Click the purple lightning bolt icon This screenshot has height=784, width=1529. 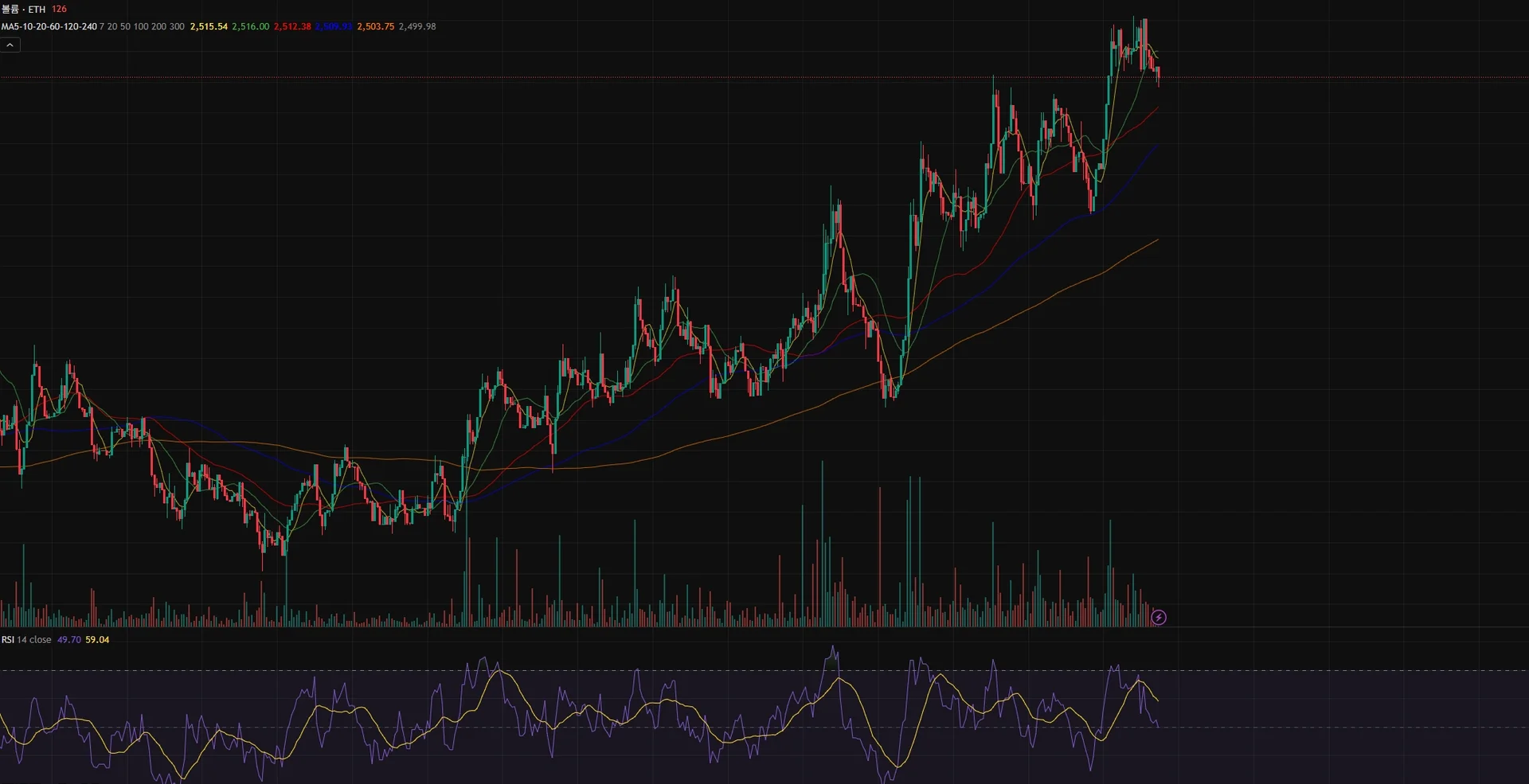click(1159, 618)
